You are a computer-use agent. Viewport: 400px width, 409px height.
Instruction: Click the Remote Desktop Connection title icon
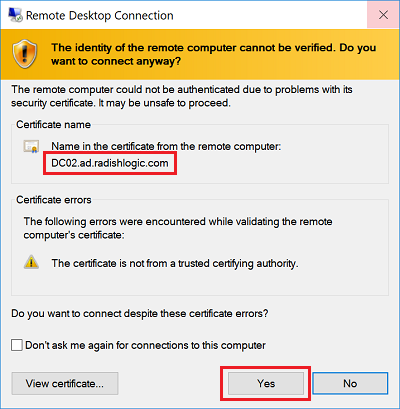(x=15, y=15)
